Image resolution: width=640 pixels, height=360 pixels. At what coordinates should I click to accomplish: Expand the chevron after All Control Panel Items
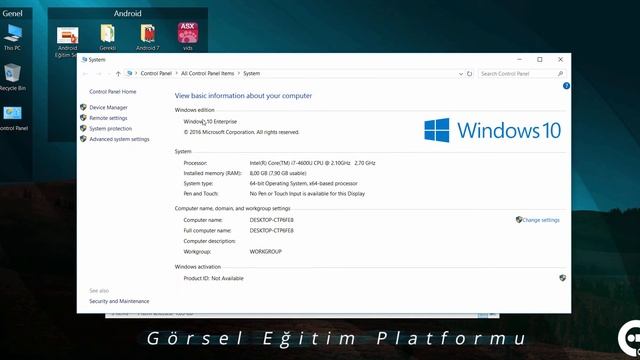pyautogui.click(x=239, y=73)
